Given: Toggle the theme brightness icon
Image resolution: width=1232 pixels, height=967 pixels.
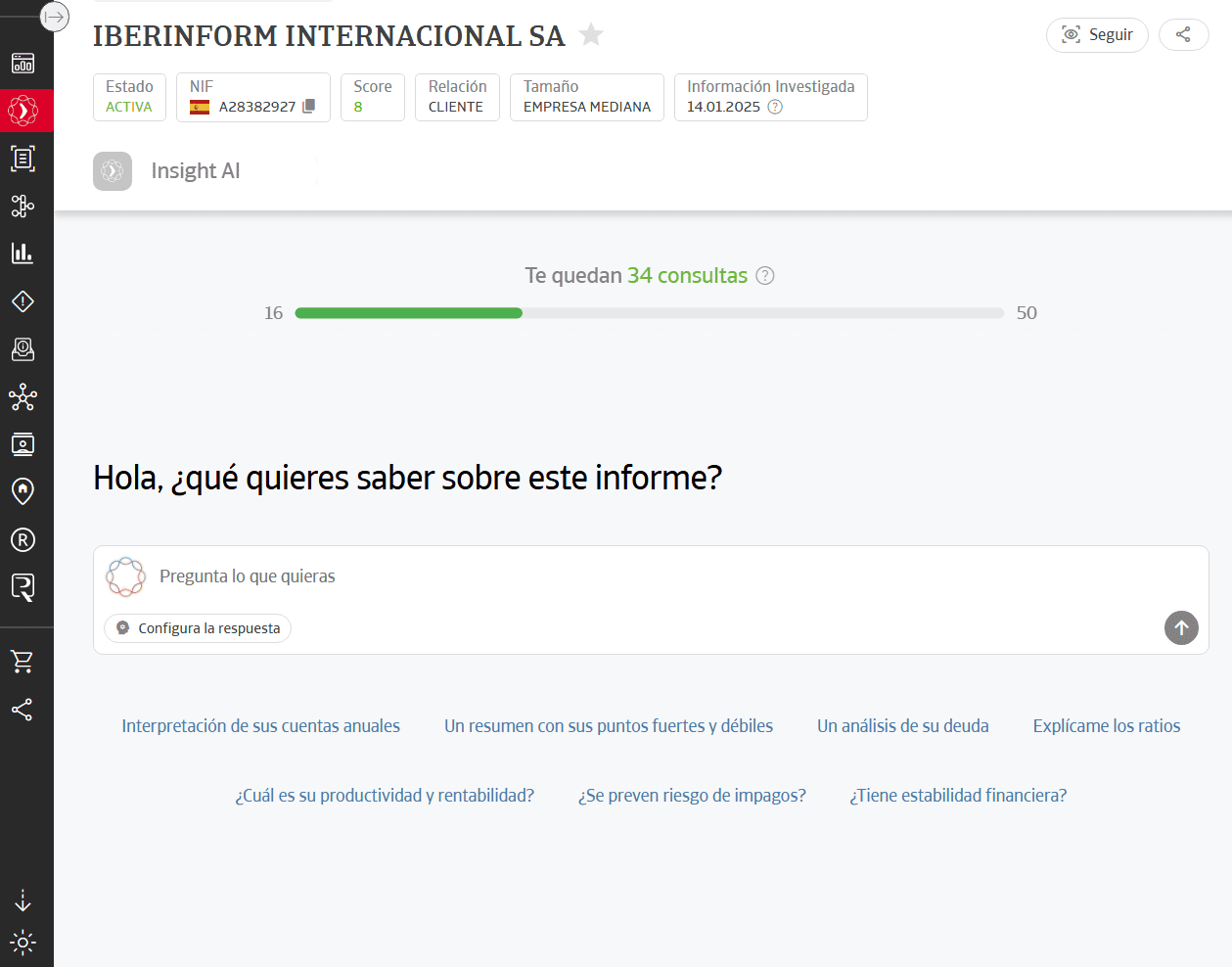Looking at the screenshot, I should (x=23, y=943).
